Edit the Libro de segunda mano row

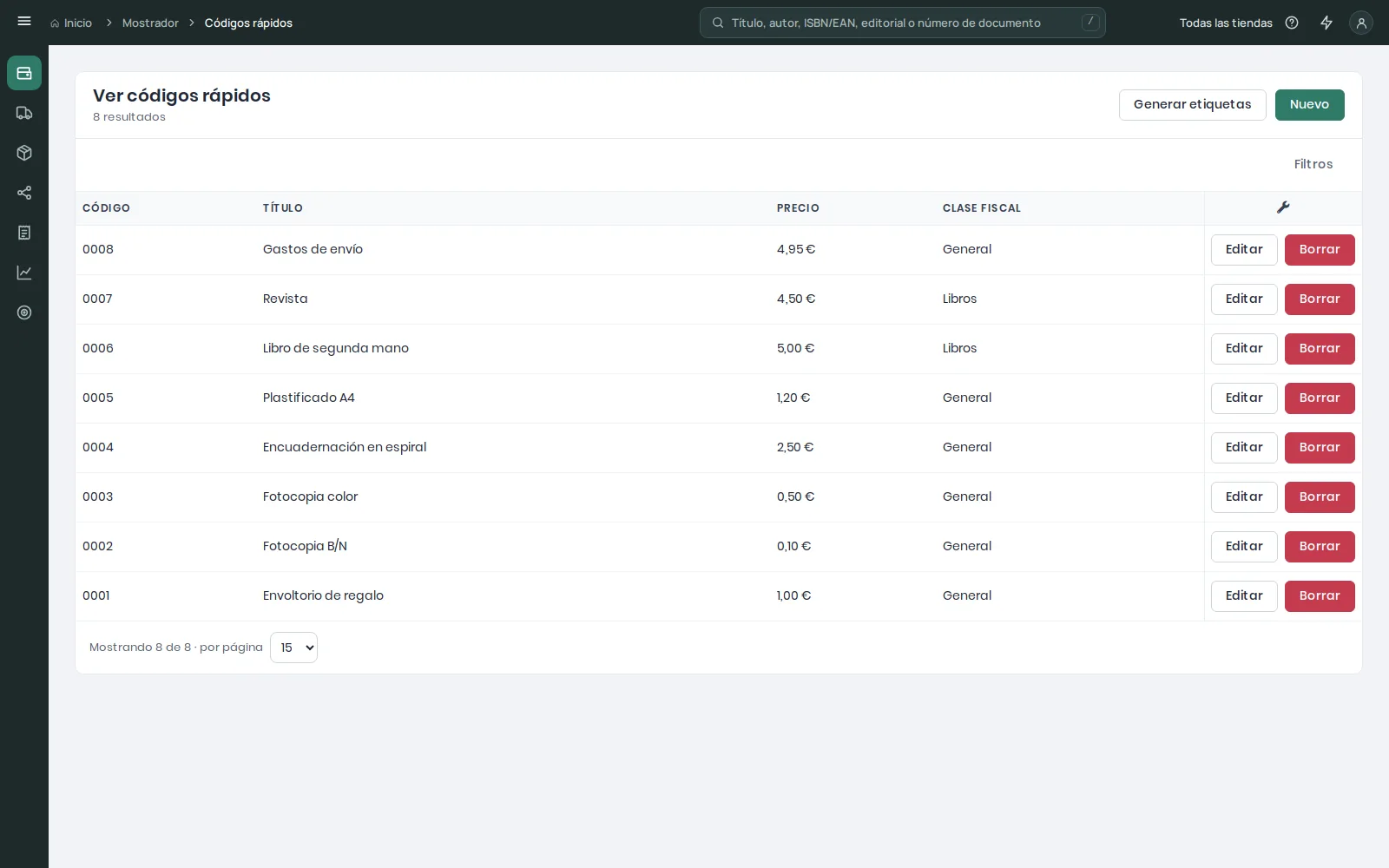click(1244, 349)
